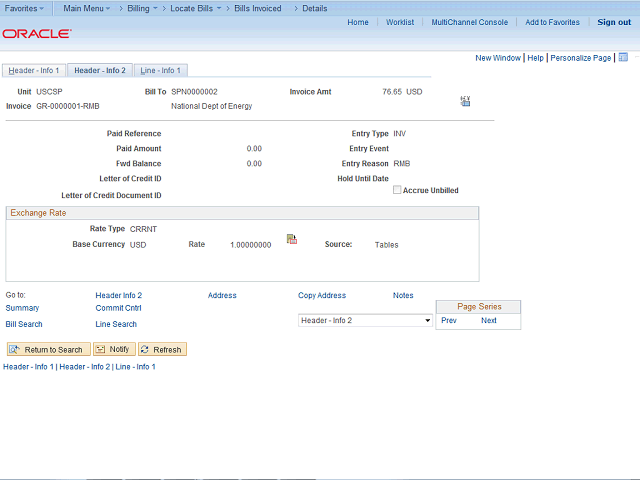Go to the Home link
Screen dimensions: 640x480
click(358, 22)
